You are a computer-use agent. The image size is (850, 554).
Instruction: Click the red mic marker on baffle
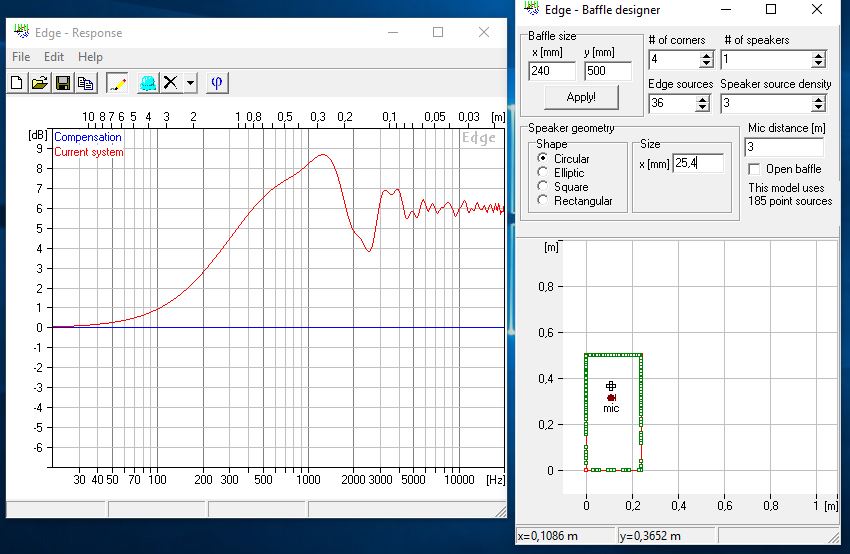(611, 398)
